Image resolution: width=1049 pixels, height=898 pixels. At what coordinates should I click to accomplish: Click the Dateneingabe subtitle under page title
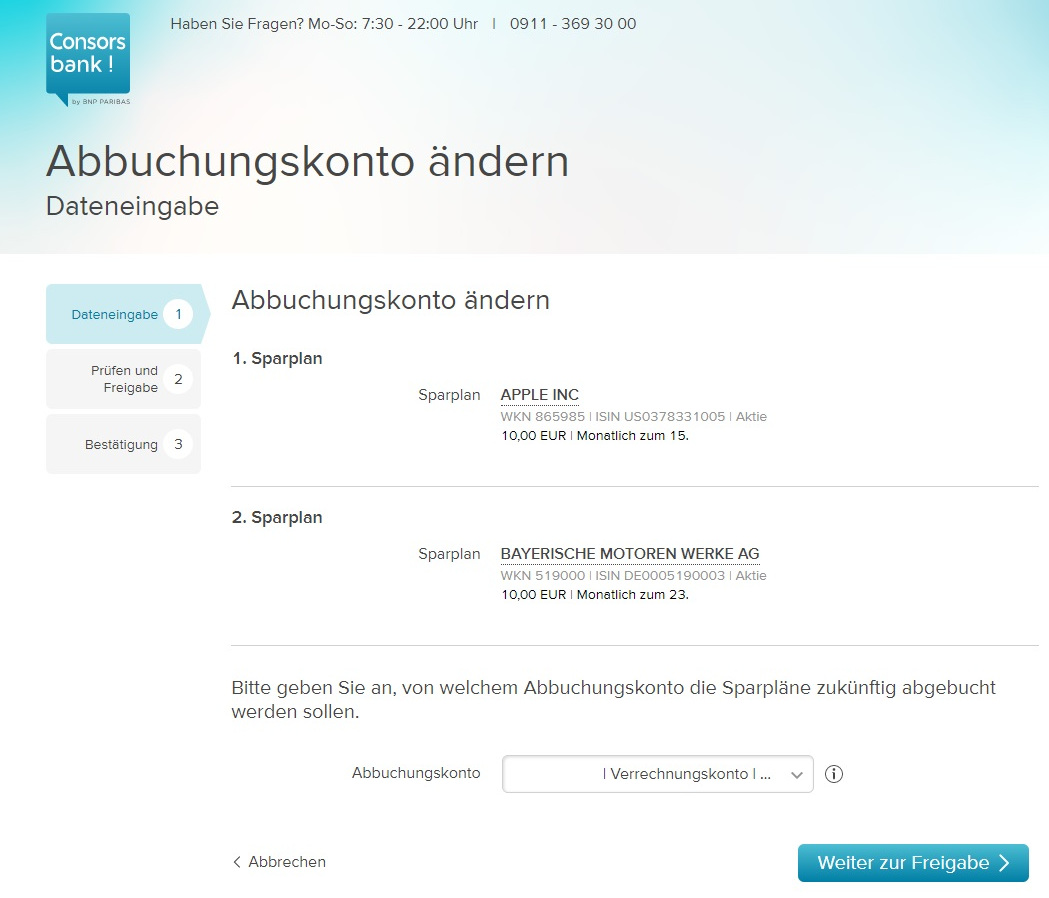tap(132, 206)
